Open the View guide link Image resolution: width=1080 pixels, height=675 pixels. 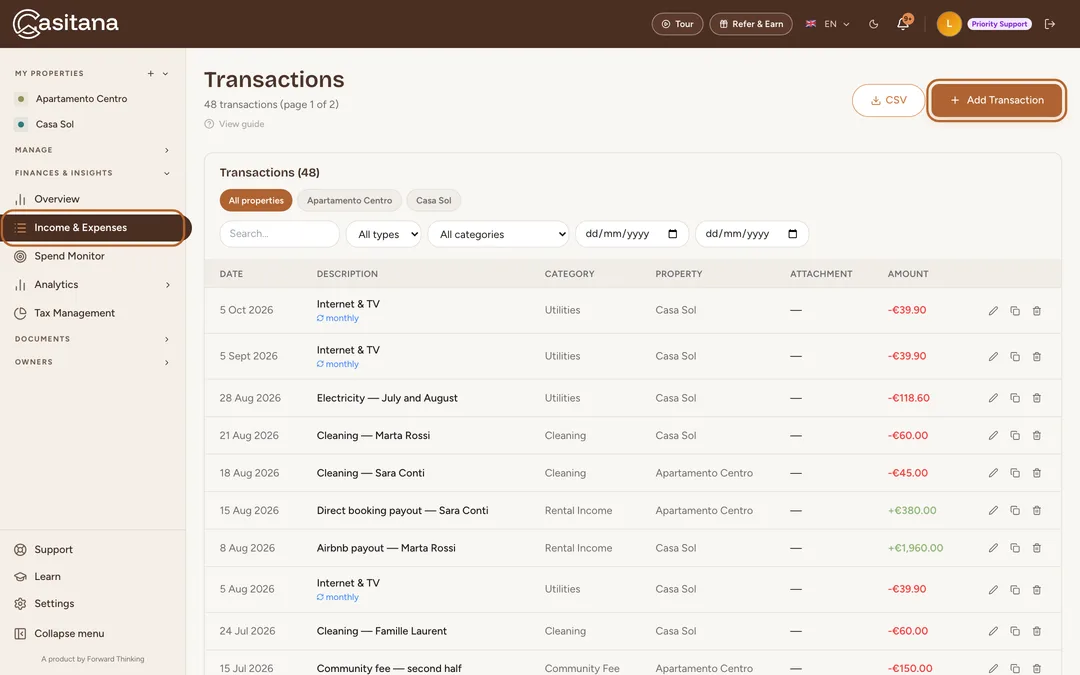(x=234, y=125)
